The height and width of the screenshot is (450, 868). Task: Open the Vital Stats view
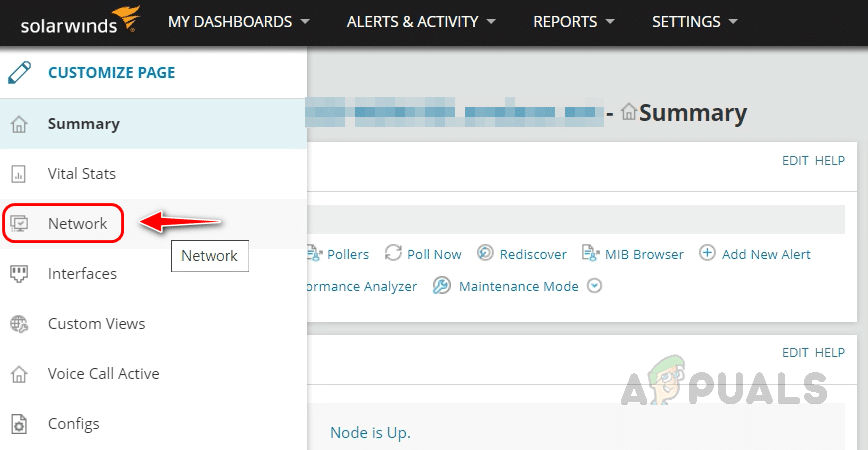tap(153, 174)
